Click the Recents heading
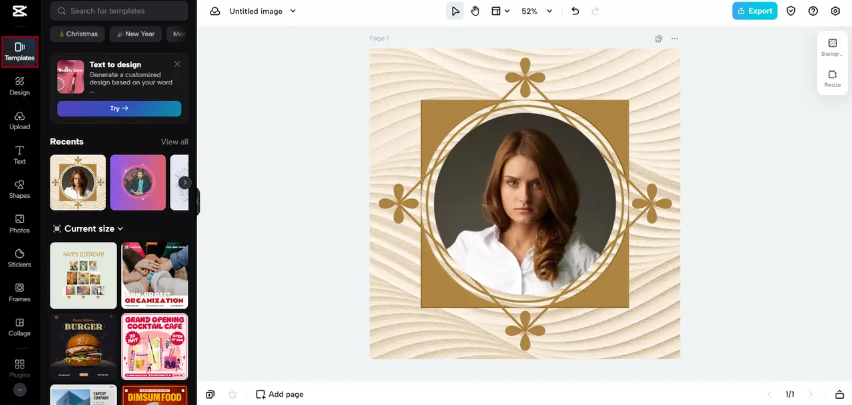This screenshot has width=852, height=405. coord(67,142)
